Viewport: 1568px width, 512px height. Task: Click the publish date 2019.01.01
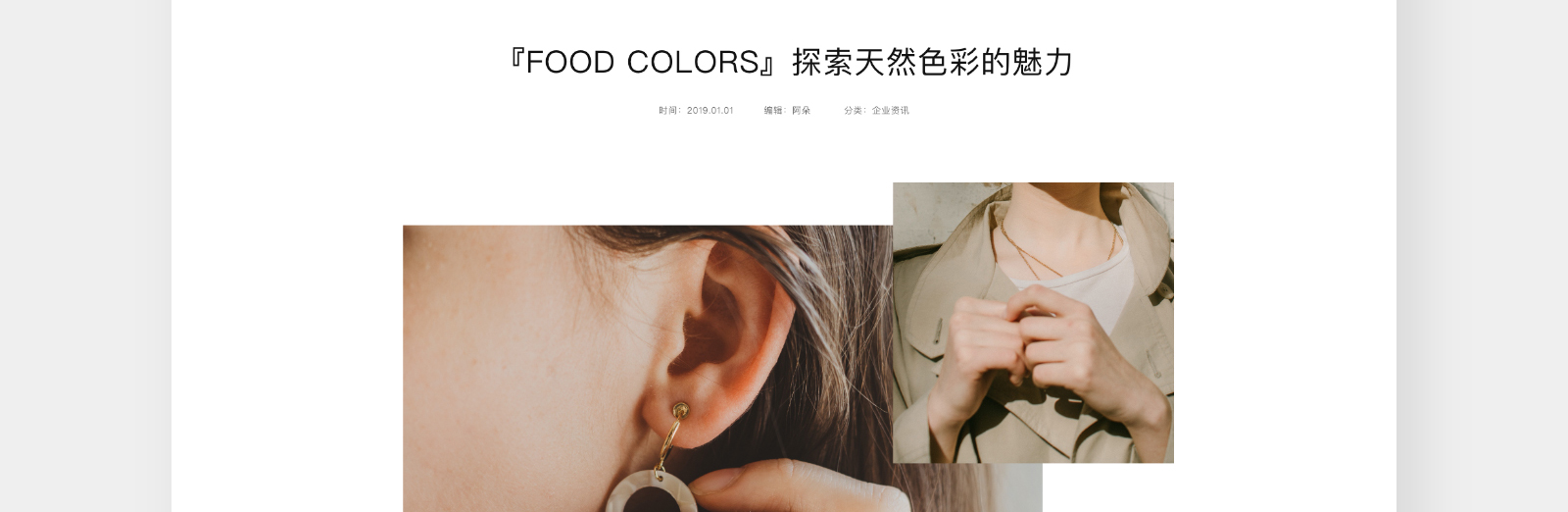[x=710, y=111]
